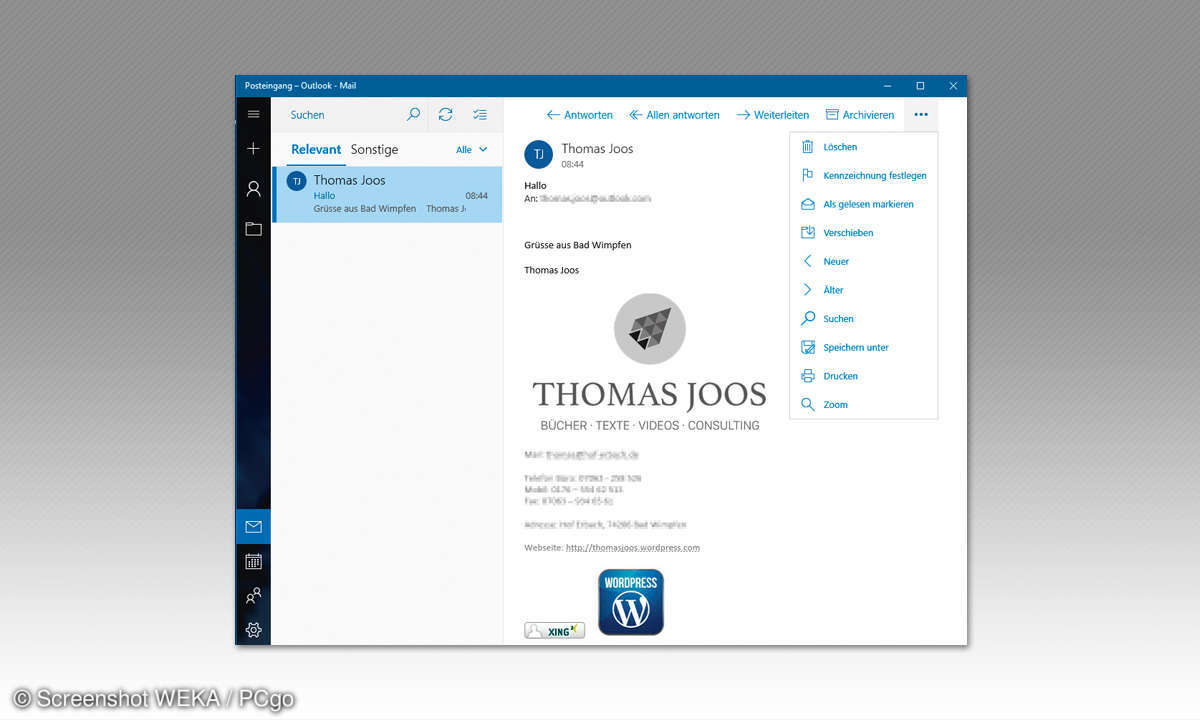Click the Archivieren button
Viewport: 1200px width, 720px height.
pos(860,115)
